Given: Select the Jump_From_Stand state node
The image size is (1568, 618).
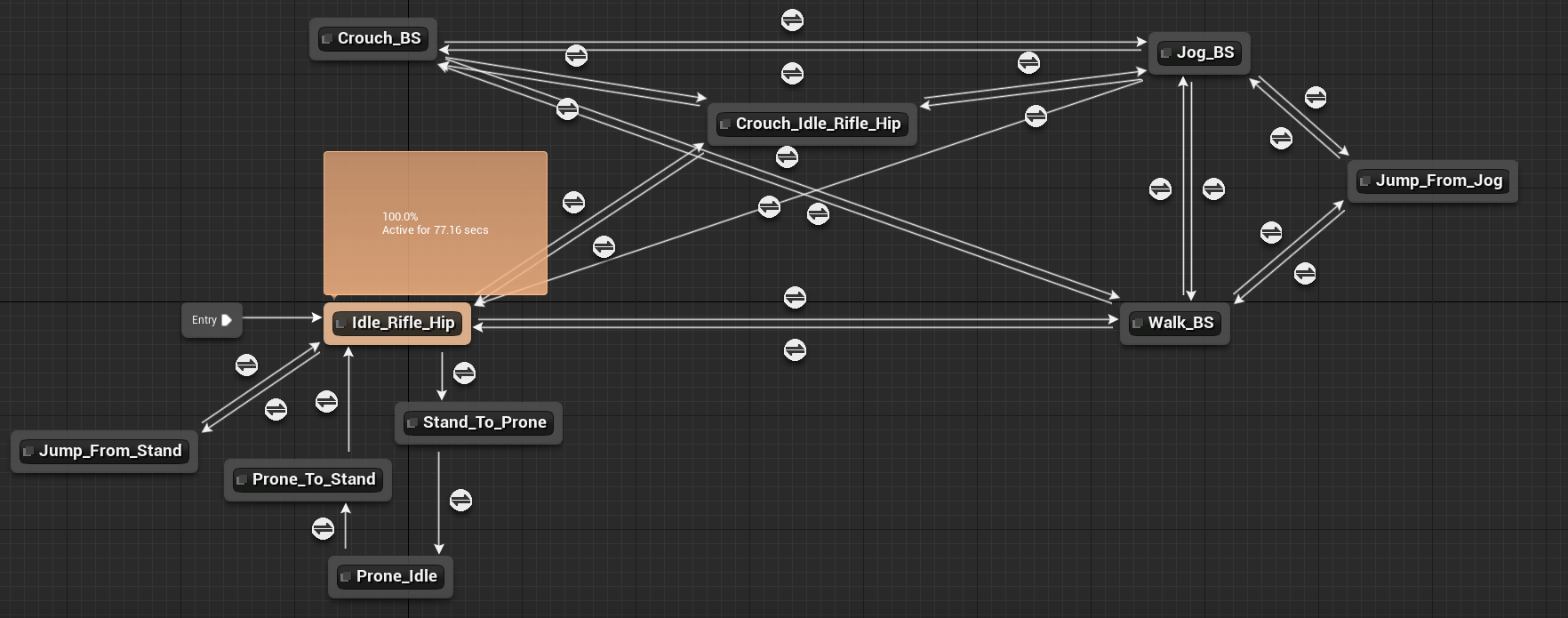Looking at the screenshot, I should [104, 451].
